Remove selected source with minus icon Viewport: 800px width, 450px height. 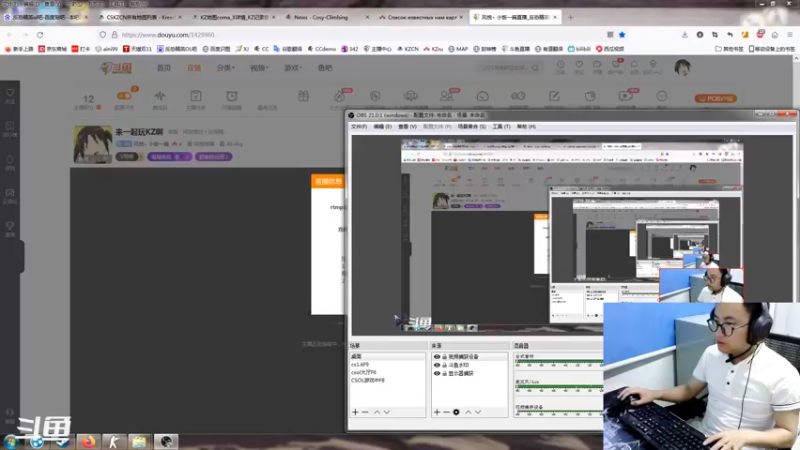tap(446, 412)
